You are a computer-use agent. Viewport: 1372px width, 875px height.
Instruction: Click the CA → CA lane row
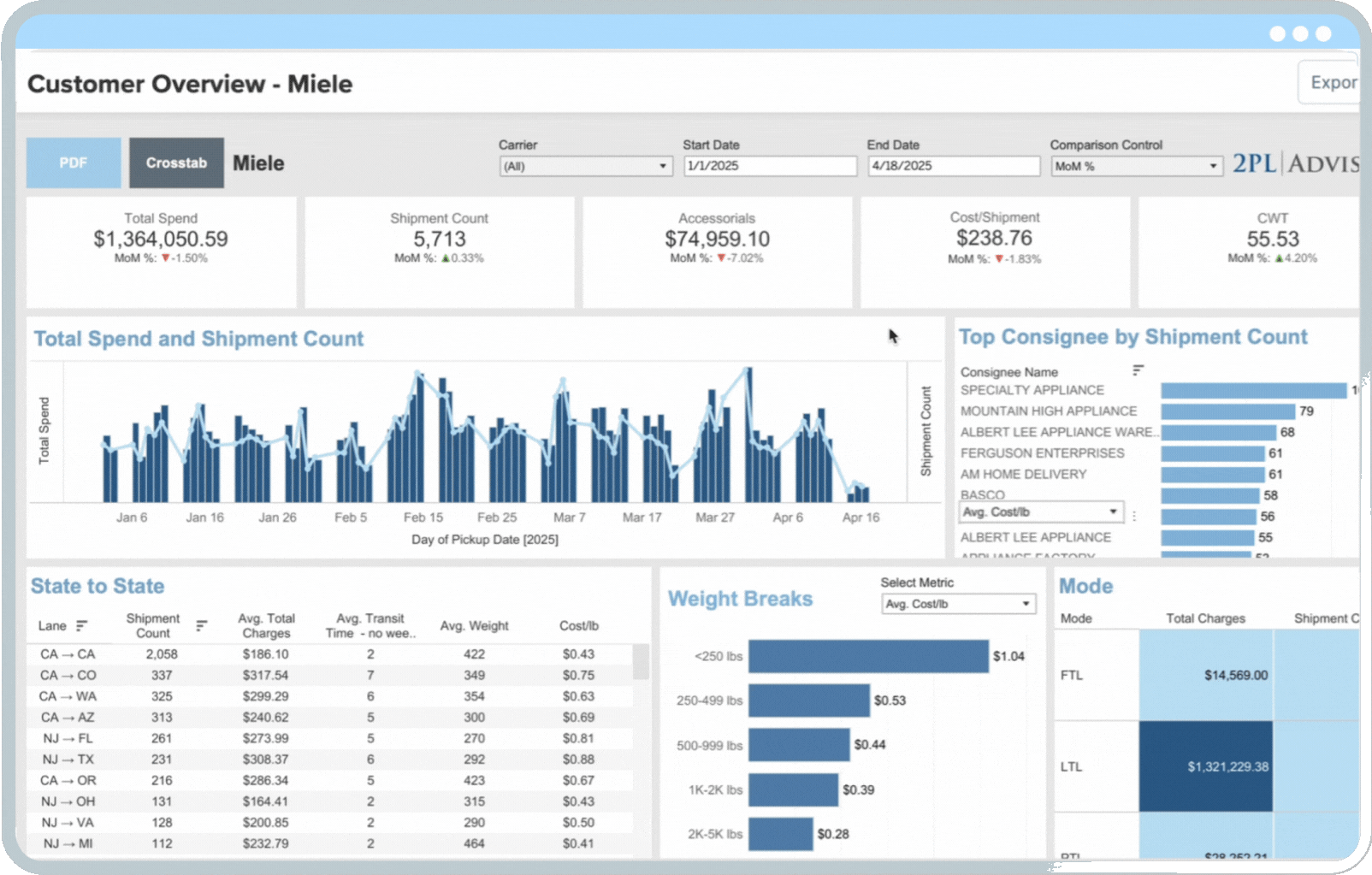point(332,654)
